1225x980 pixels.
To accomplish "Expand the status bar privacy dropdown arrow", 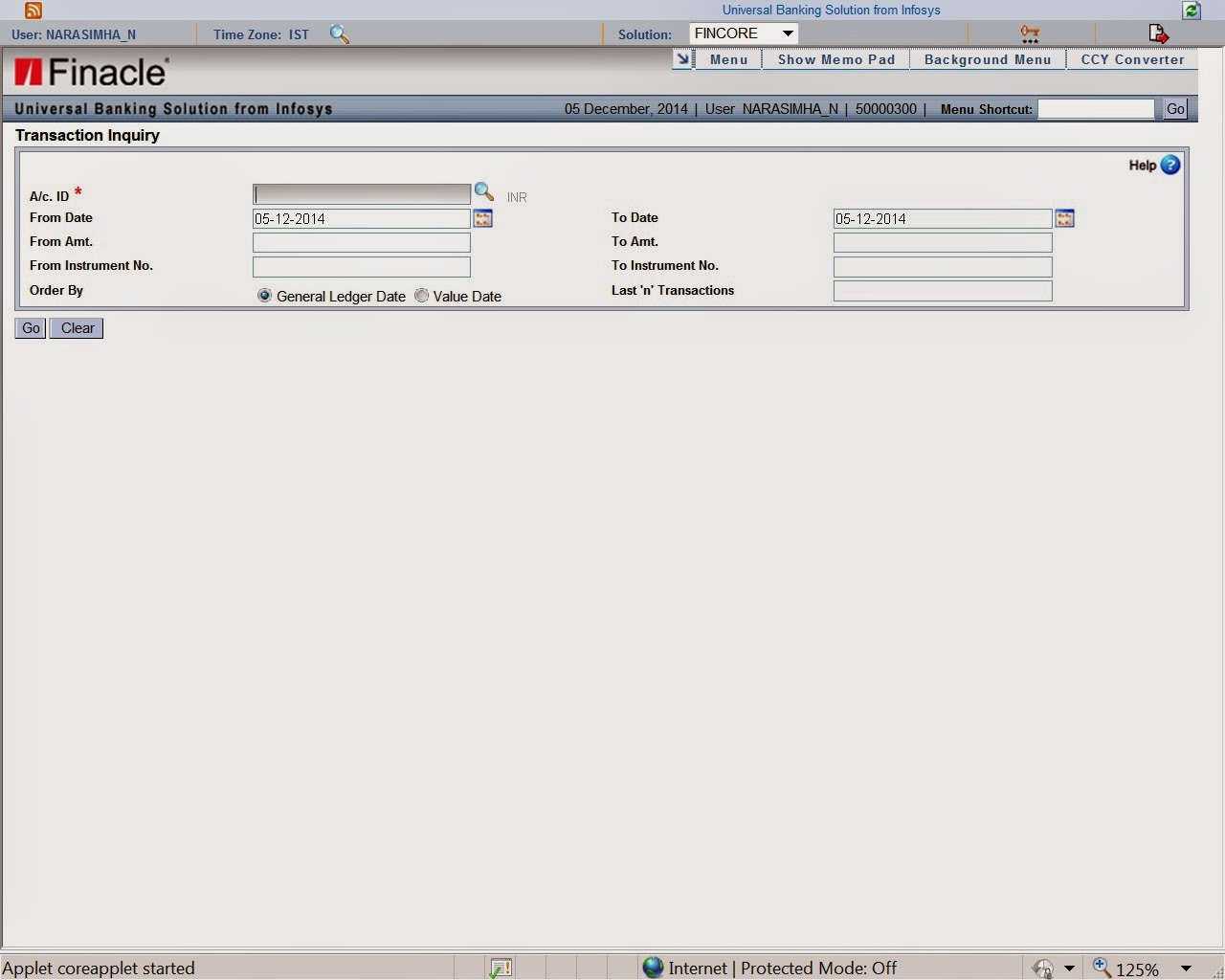I will 1069,969.
